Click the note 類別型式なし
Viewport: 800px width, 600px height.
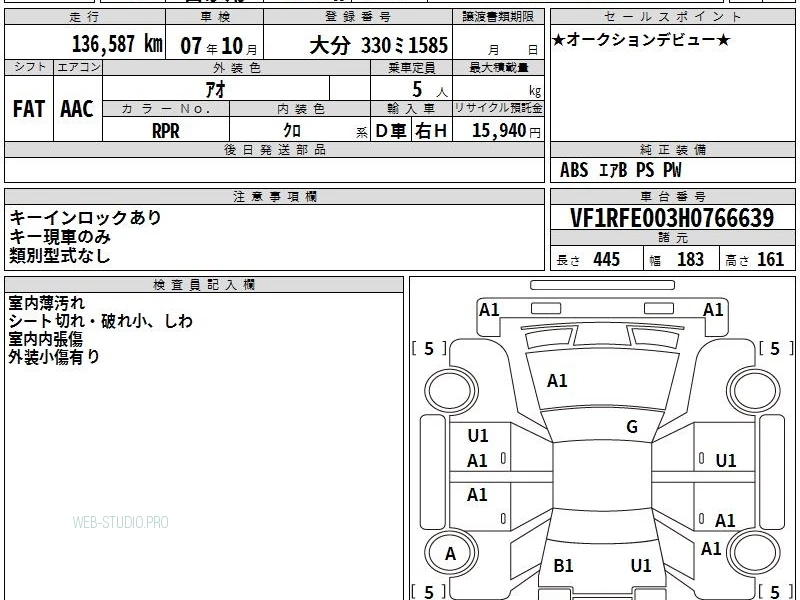[60, 255]
